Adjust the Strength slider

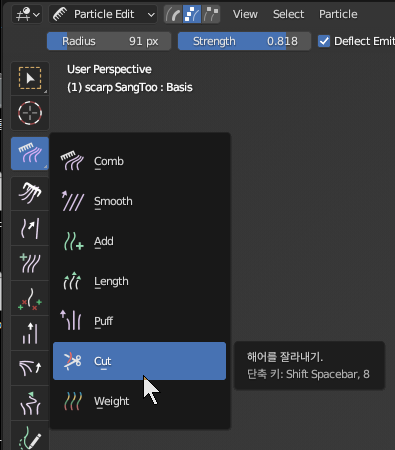pyautogui.click(x=244, y=41)
